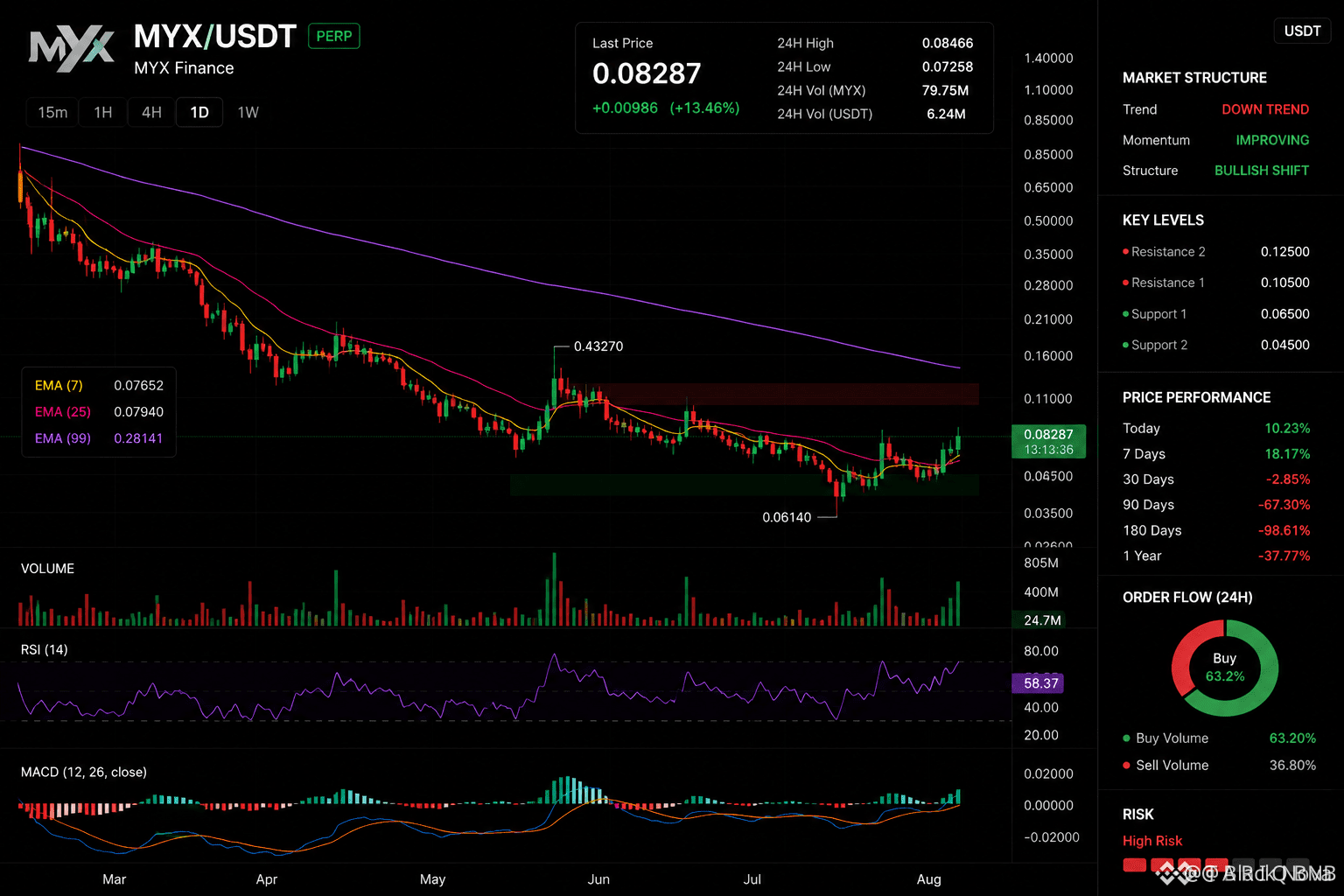Click the EMA (25) legend entry
The width and height of the screenshot is (1344, 896).
tap(99, 411)
